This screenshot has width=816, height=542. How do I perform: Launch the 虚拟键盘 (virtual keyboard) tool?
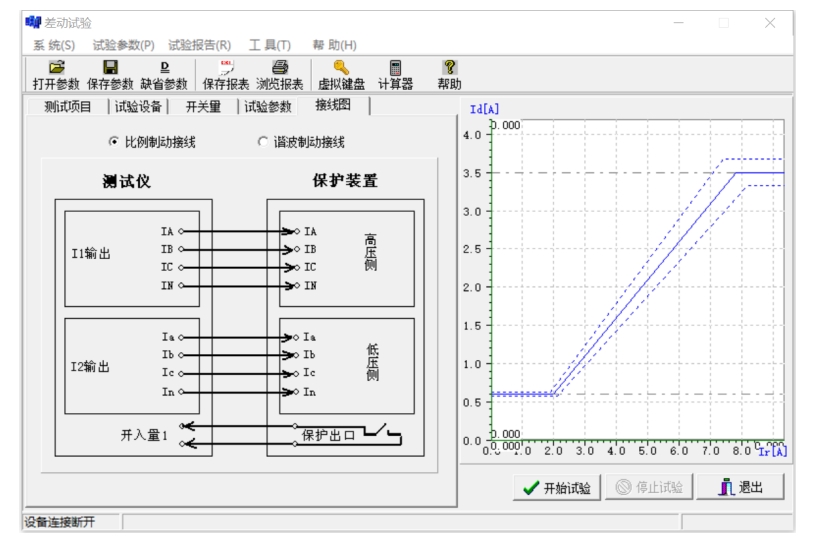341,68
